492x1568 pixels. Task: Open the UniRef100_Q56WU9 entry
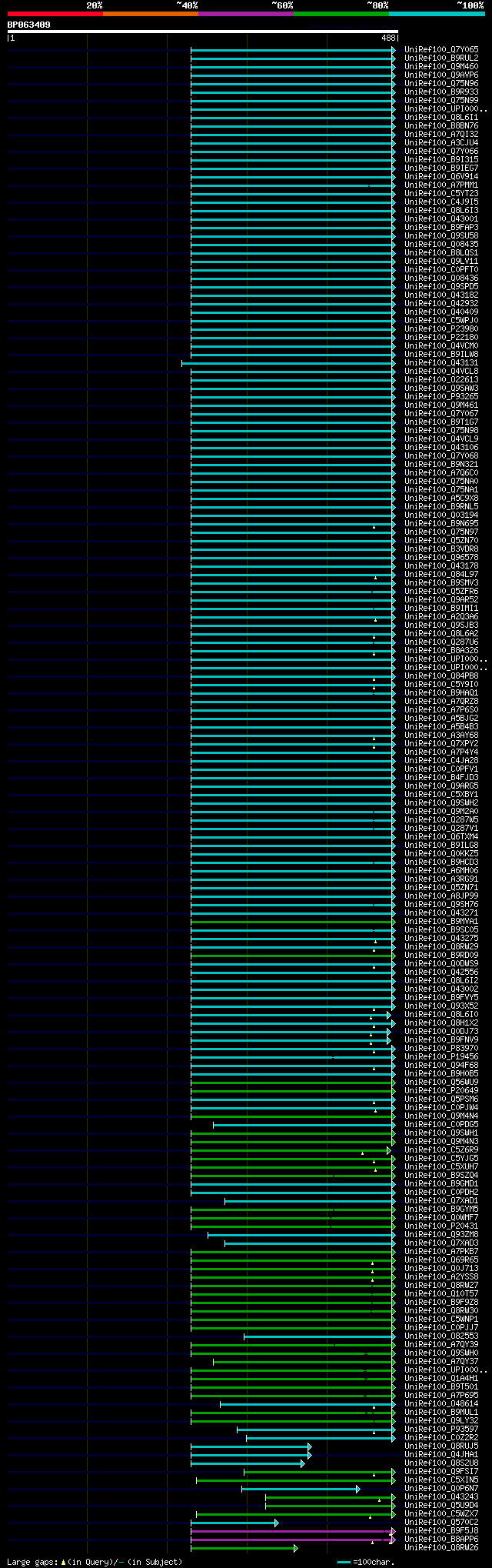(441, 1082)
